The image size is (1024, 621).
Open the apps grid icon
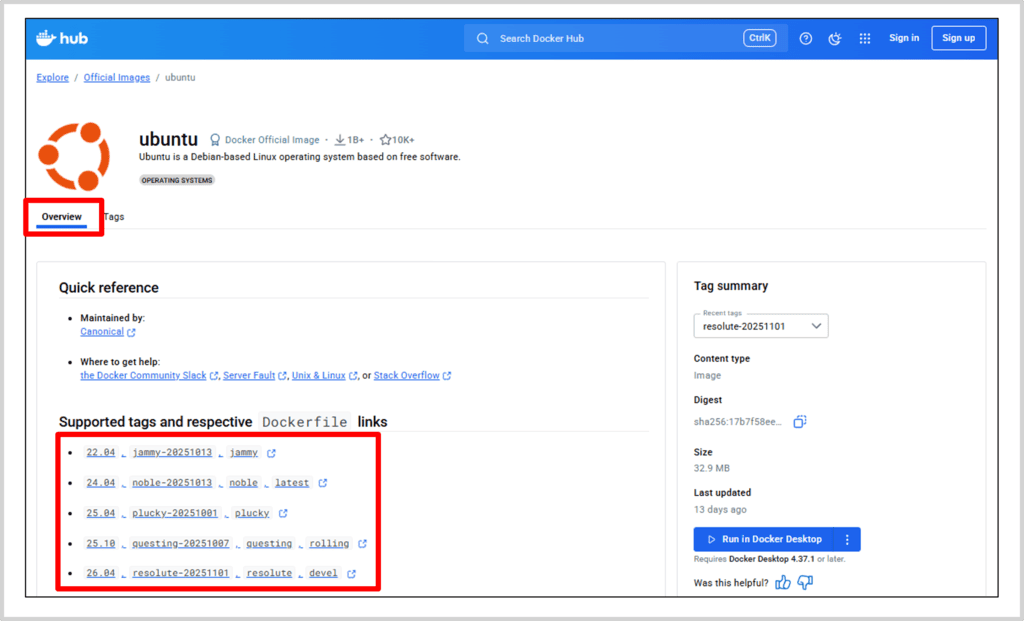click(x=864, y=37)
